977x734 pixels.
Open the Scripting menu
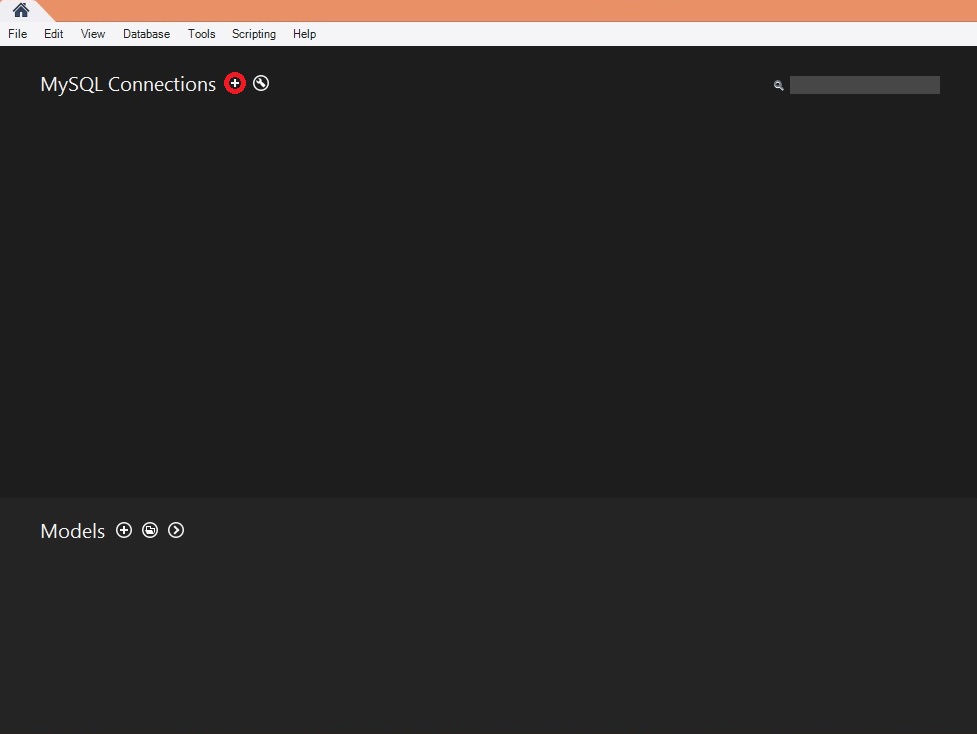[254, 34]
